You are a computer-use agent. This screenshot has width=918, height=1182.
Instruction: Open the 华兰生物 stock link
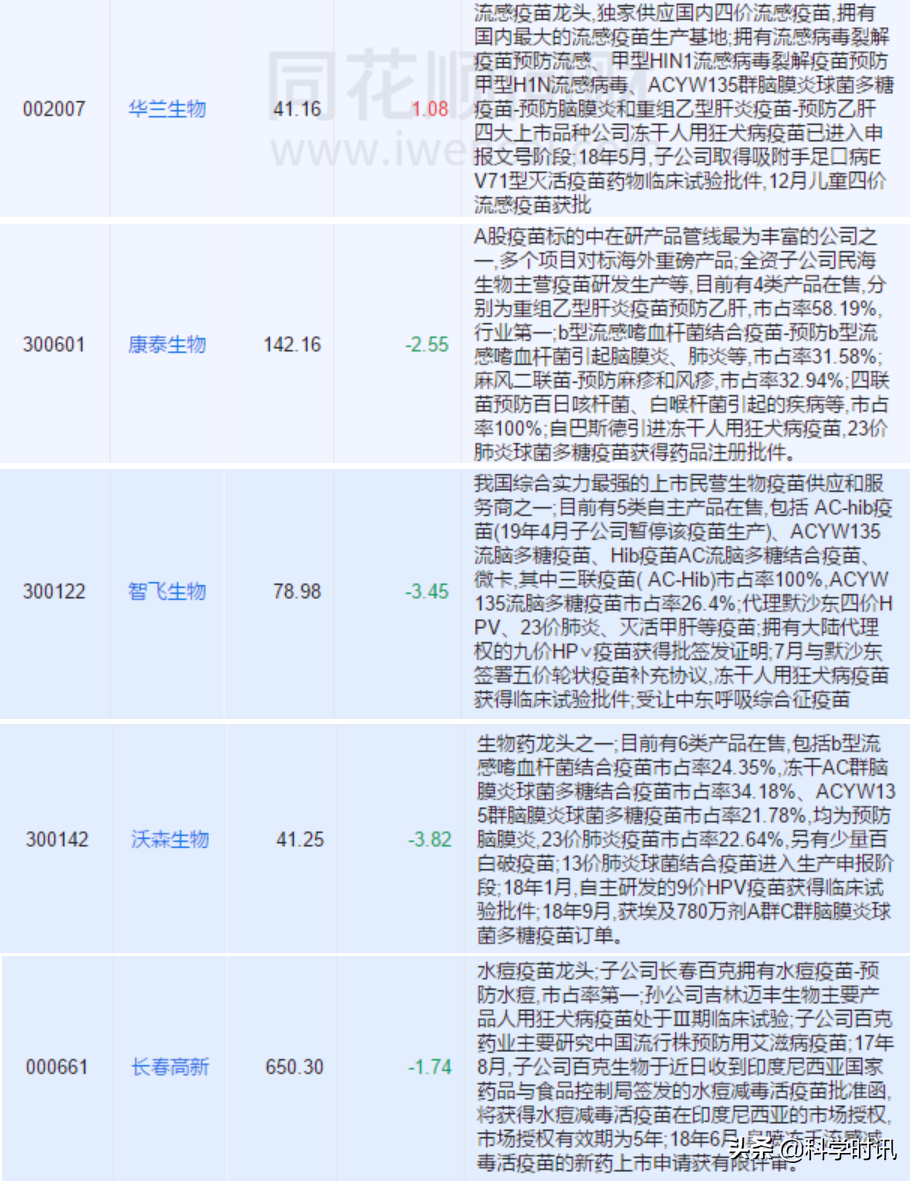point(167,110)
